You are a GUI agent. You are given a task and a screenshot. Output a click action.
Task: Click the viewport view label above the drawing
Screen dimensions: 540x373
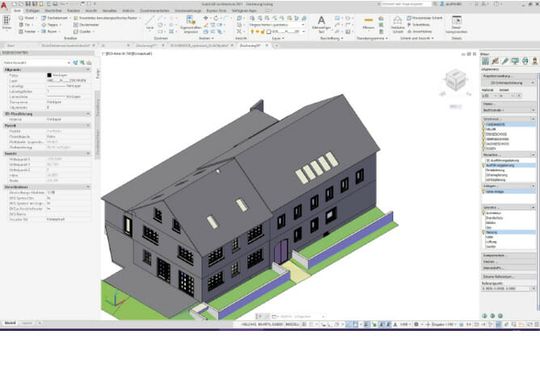pos(128,54)
